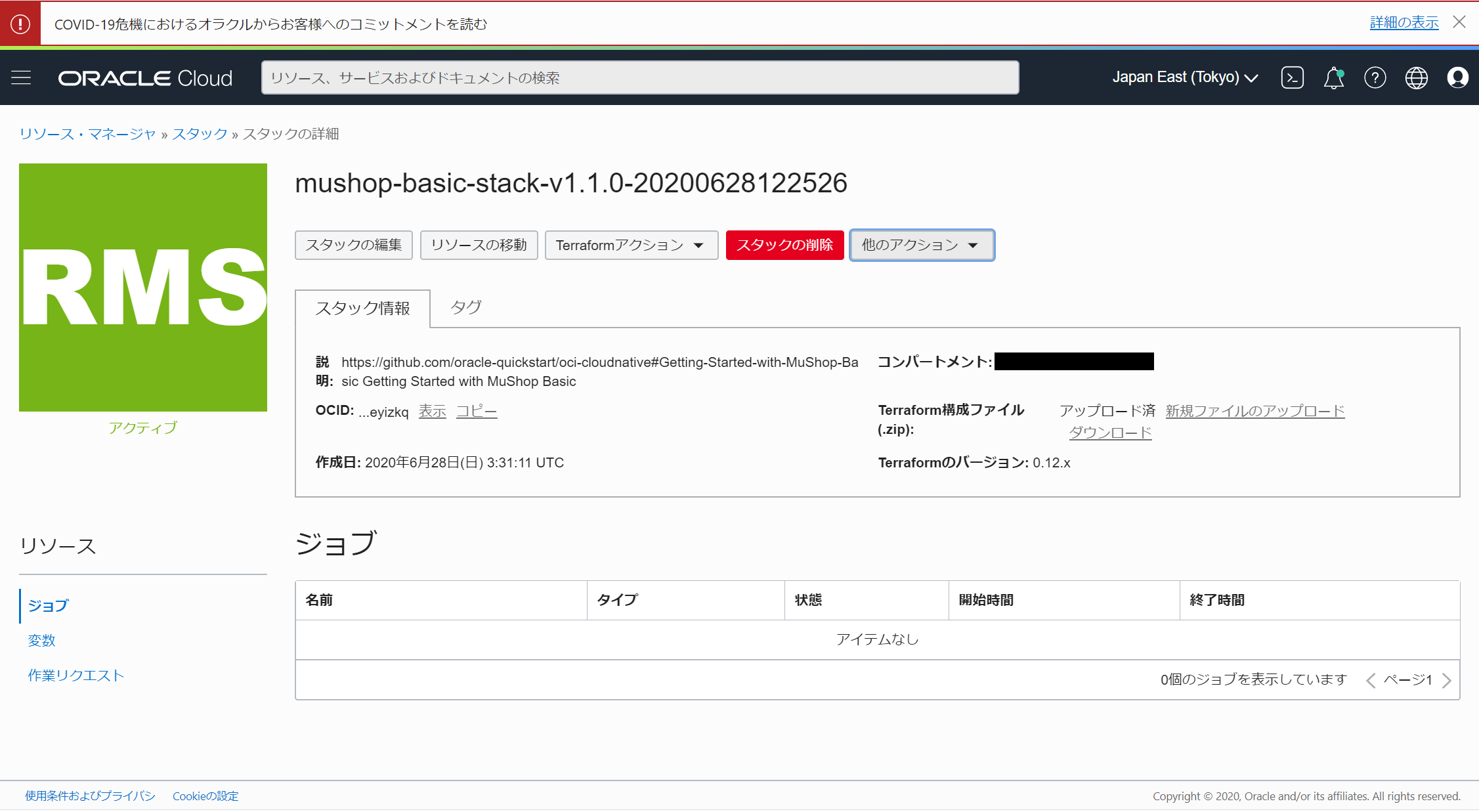
Task: Open 使用条件およびプライバシ footer link
Action: coord(90,796)
